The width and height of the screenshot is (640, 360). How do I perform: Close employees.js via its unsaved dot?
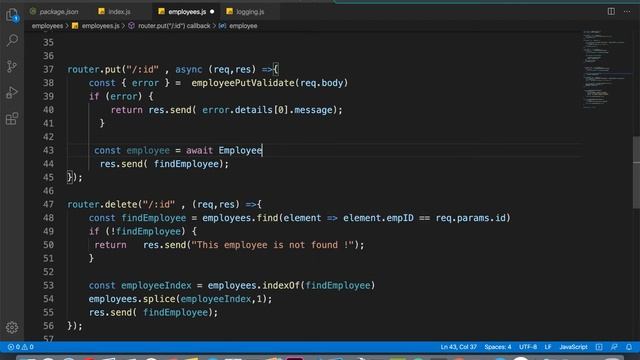(x=212, y=12)
